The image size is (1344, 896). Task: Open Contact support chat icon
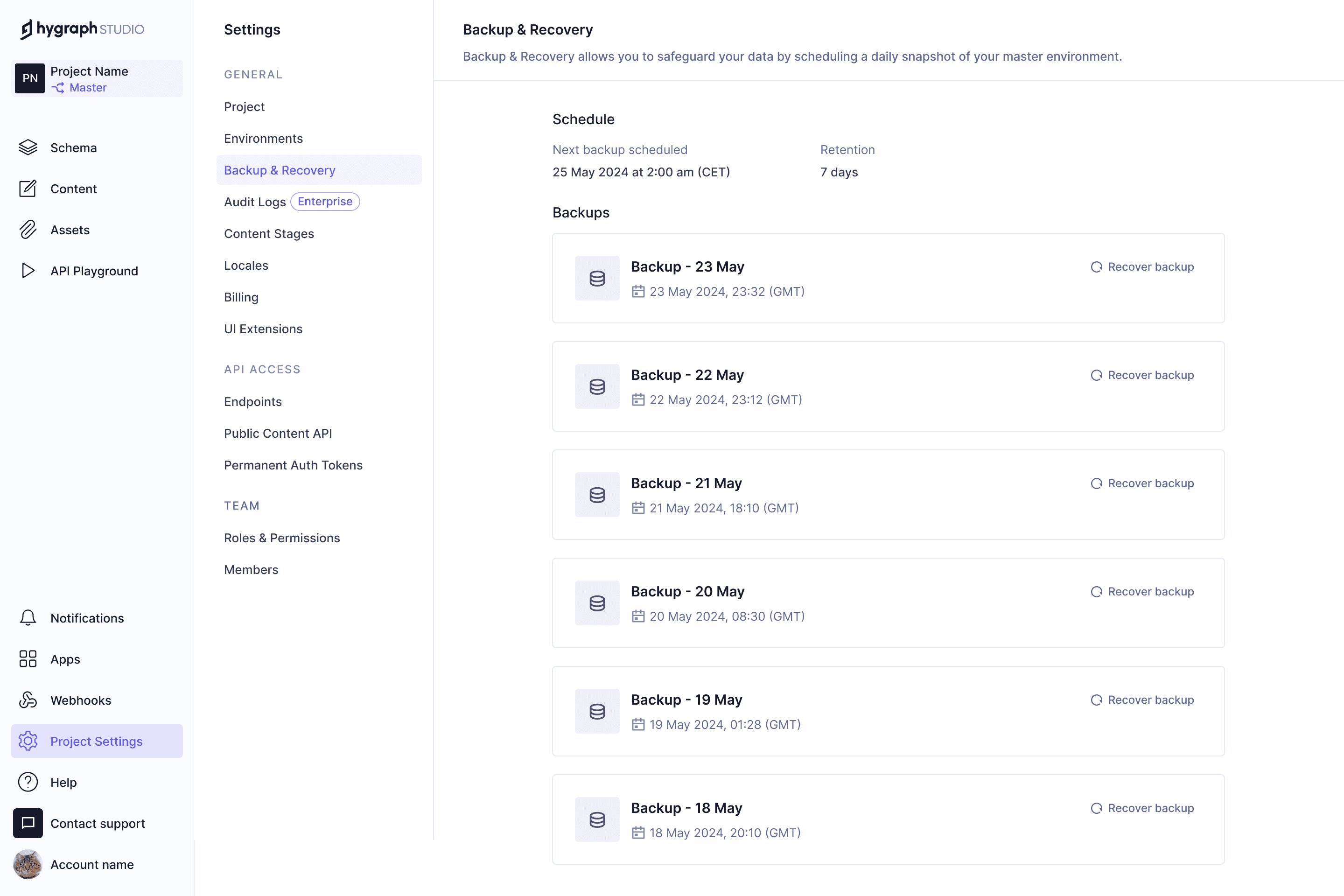28,823
